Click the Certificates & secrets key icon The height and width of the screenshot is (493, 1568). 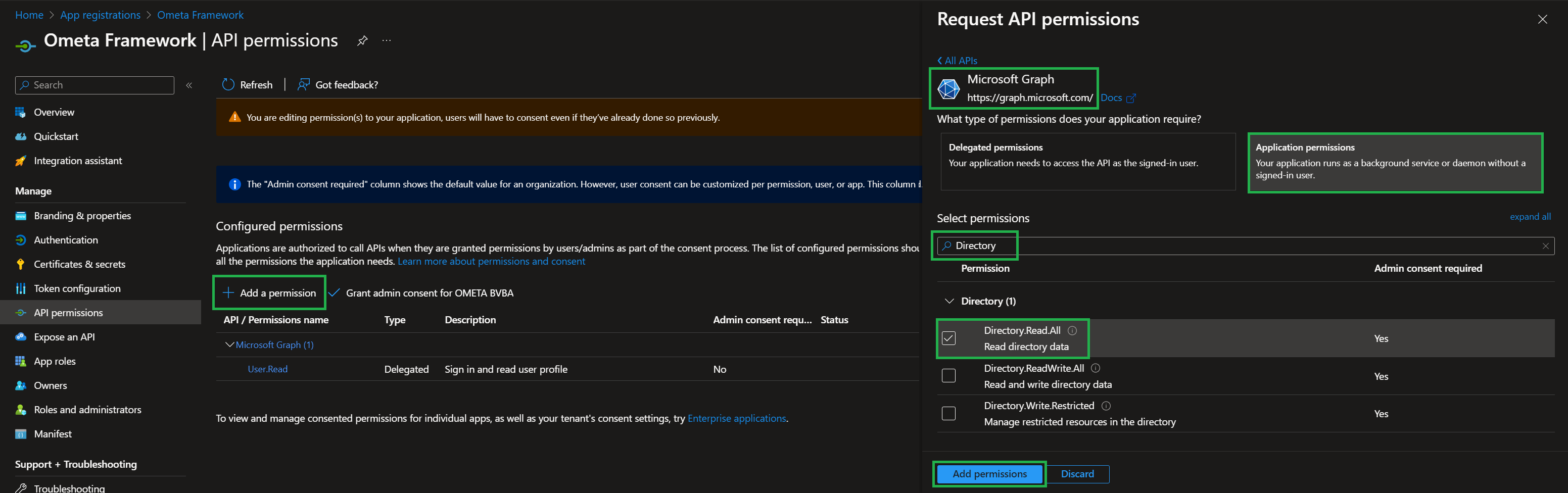click(x=21, y=264)
